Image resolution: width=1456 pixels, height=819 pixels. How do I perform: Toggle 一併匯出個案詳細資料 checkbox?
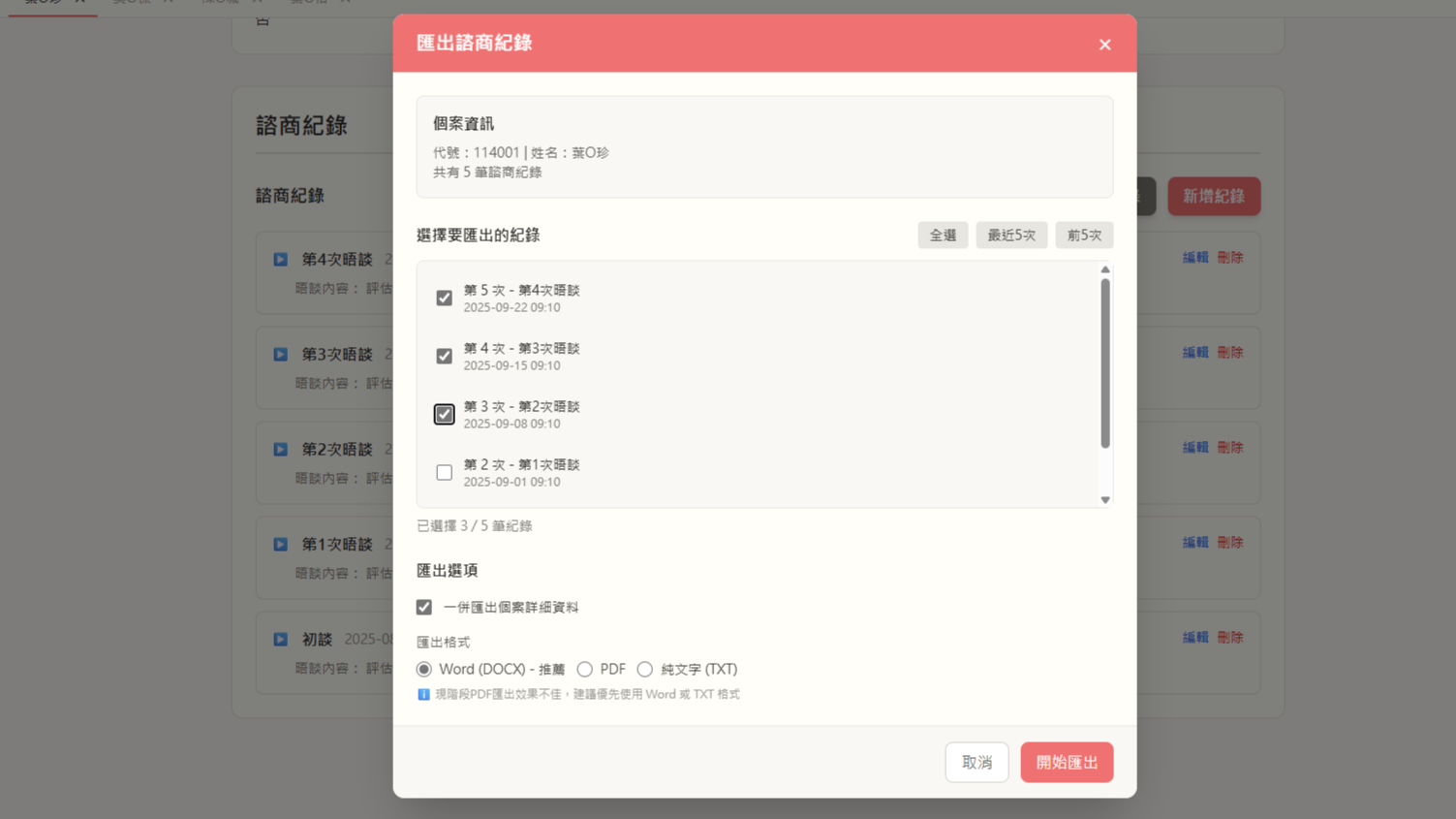pos(424,607)
